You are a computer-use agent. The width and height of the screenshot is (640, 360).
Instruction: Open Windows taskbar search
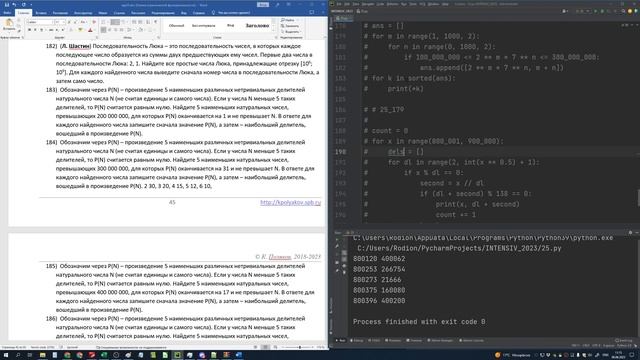tap(18, 355)
